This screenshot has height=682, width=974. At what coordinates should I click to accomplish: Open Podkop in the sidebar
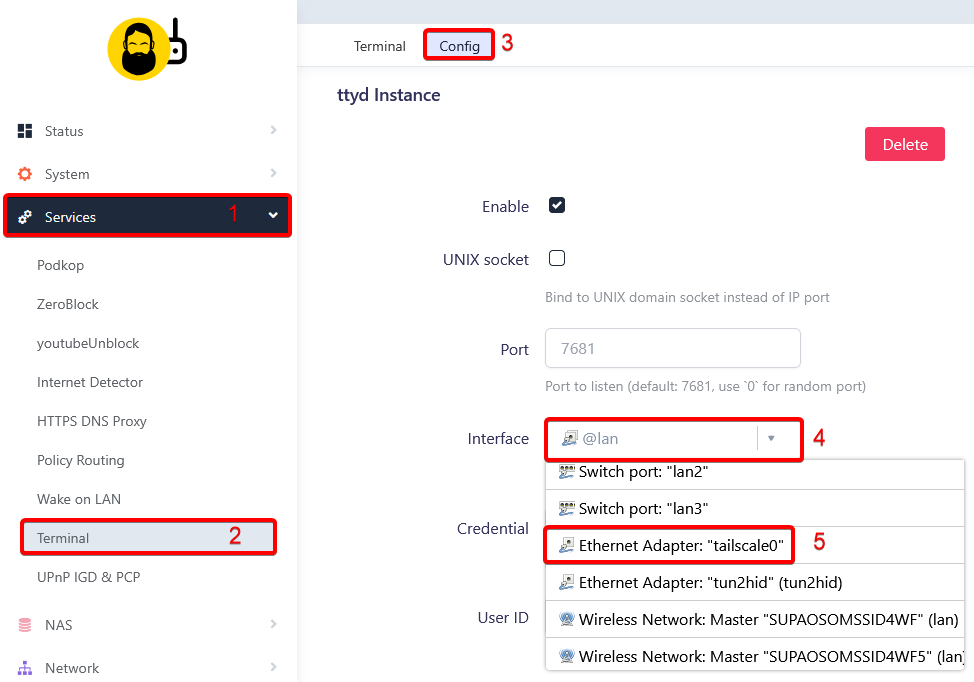point(61,265)
